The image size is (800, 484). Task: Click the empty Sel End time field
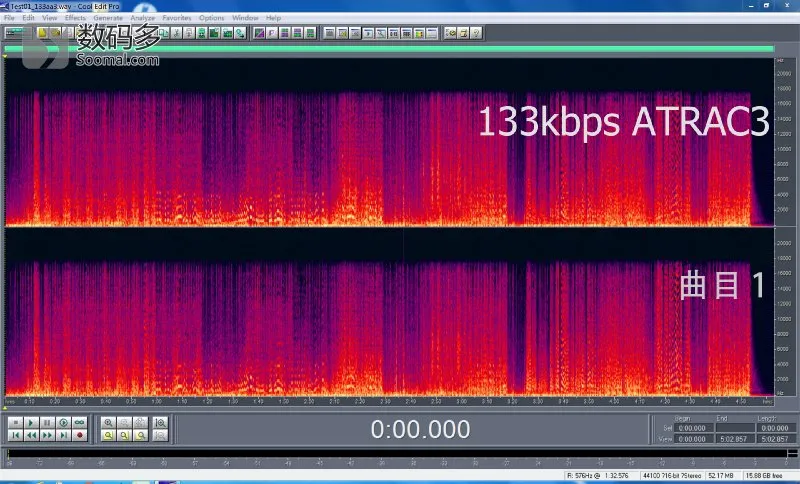pos(734,428)
